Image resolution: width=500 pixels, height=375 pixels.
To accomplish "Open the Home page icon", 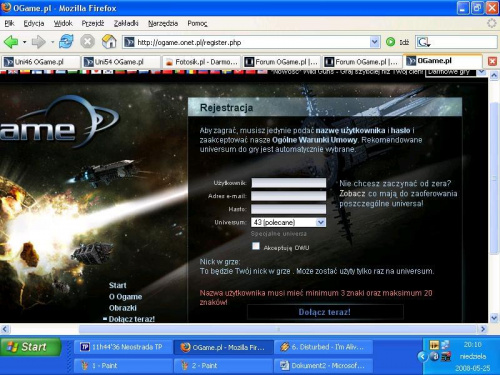I will (x=109, y=42).
